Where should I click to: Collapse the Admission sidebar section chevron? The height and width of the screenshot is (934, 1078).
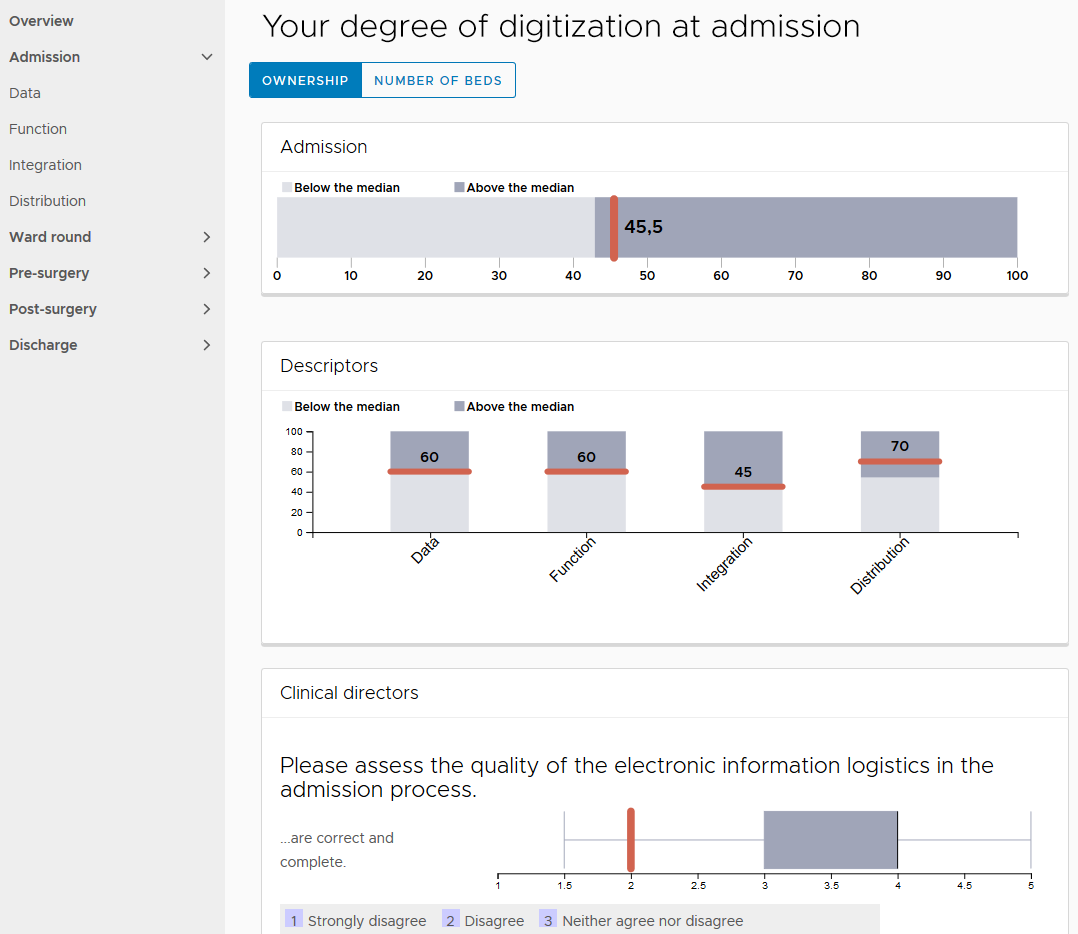(x=207, y=57)
